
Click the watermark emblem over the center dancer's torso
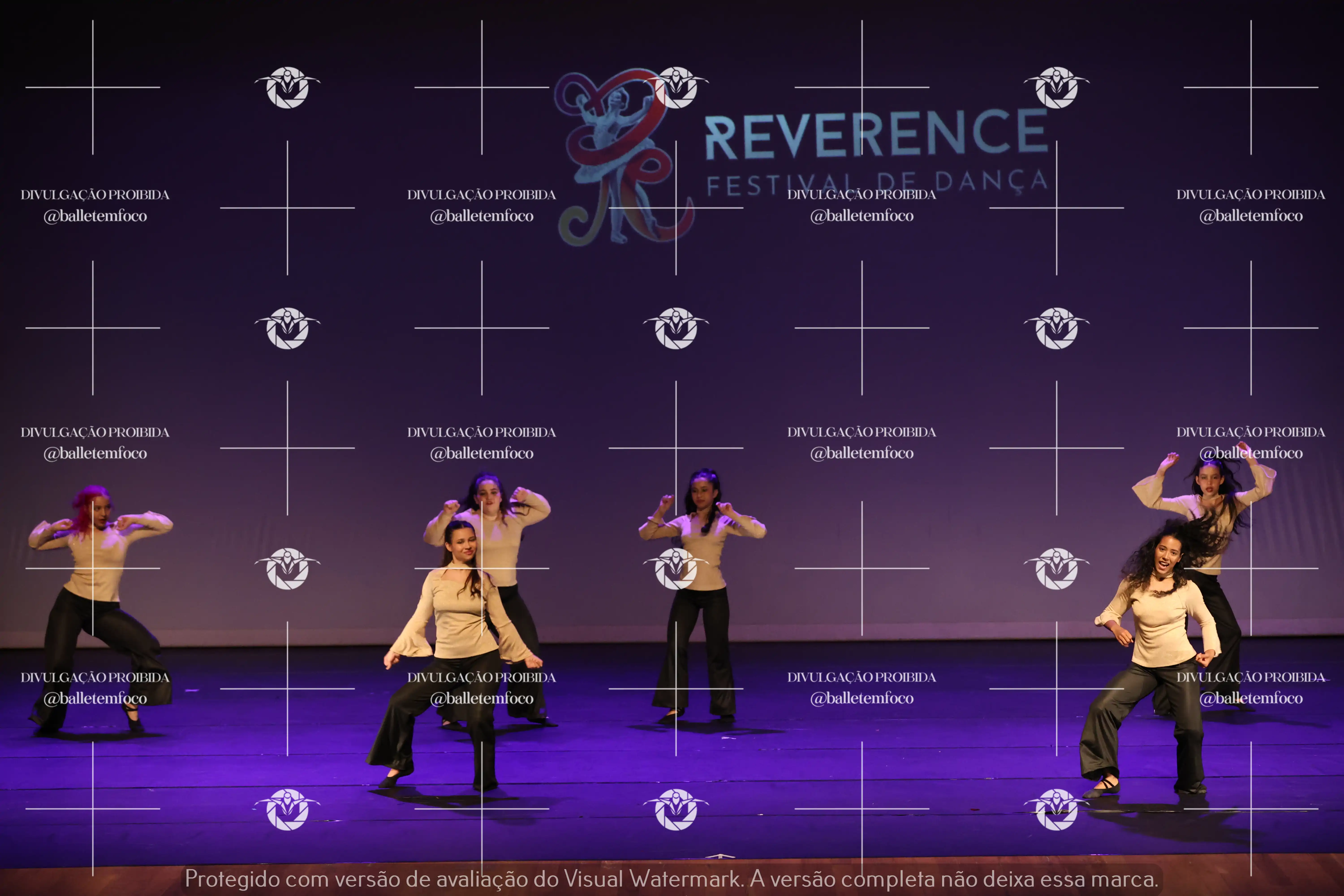tap(676, 569)
